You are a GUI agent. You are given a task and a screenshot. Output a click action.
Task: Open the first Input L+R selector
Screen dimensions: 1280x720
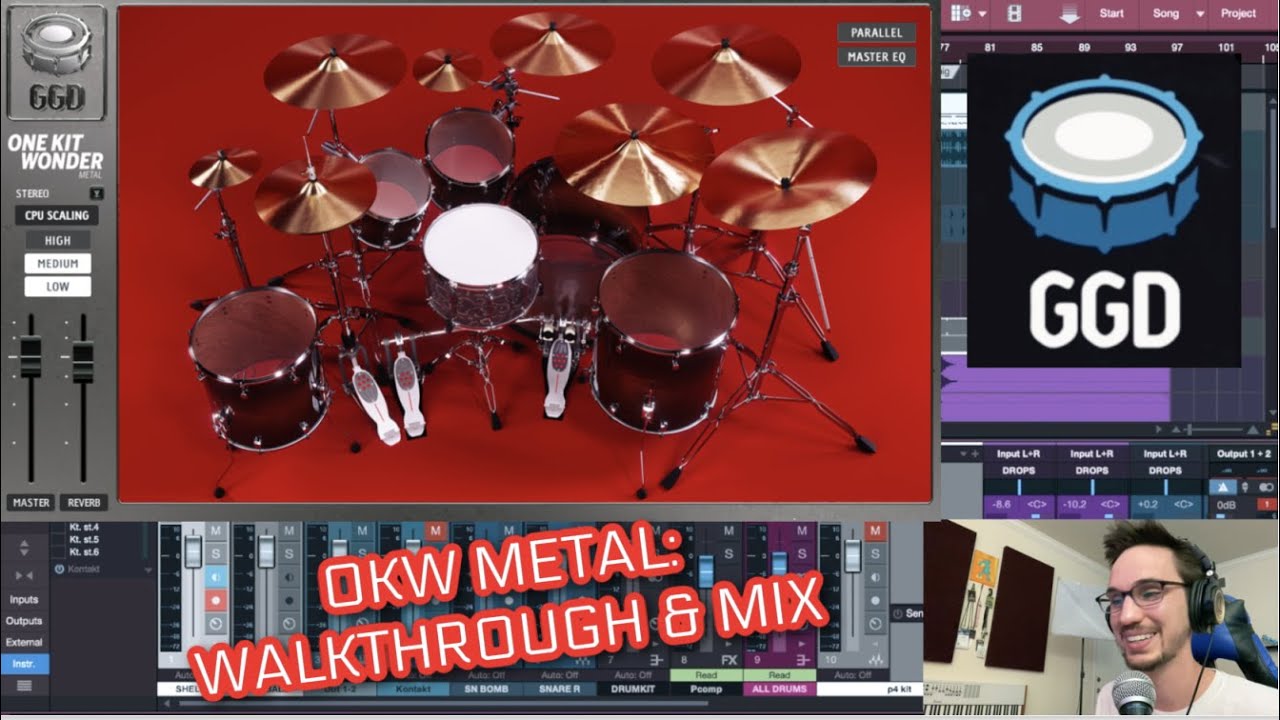(x=1018, y=454)
